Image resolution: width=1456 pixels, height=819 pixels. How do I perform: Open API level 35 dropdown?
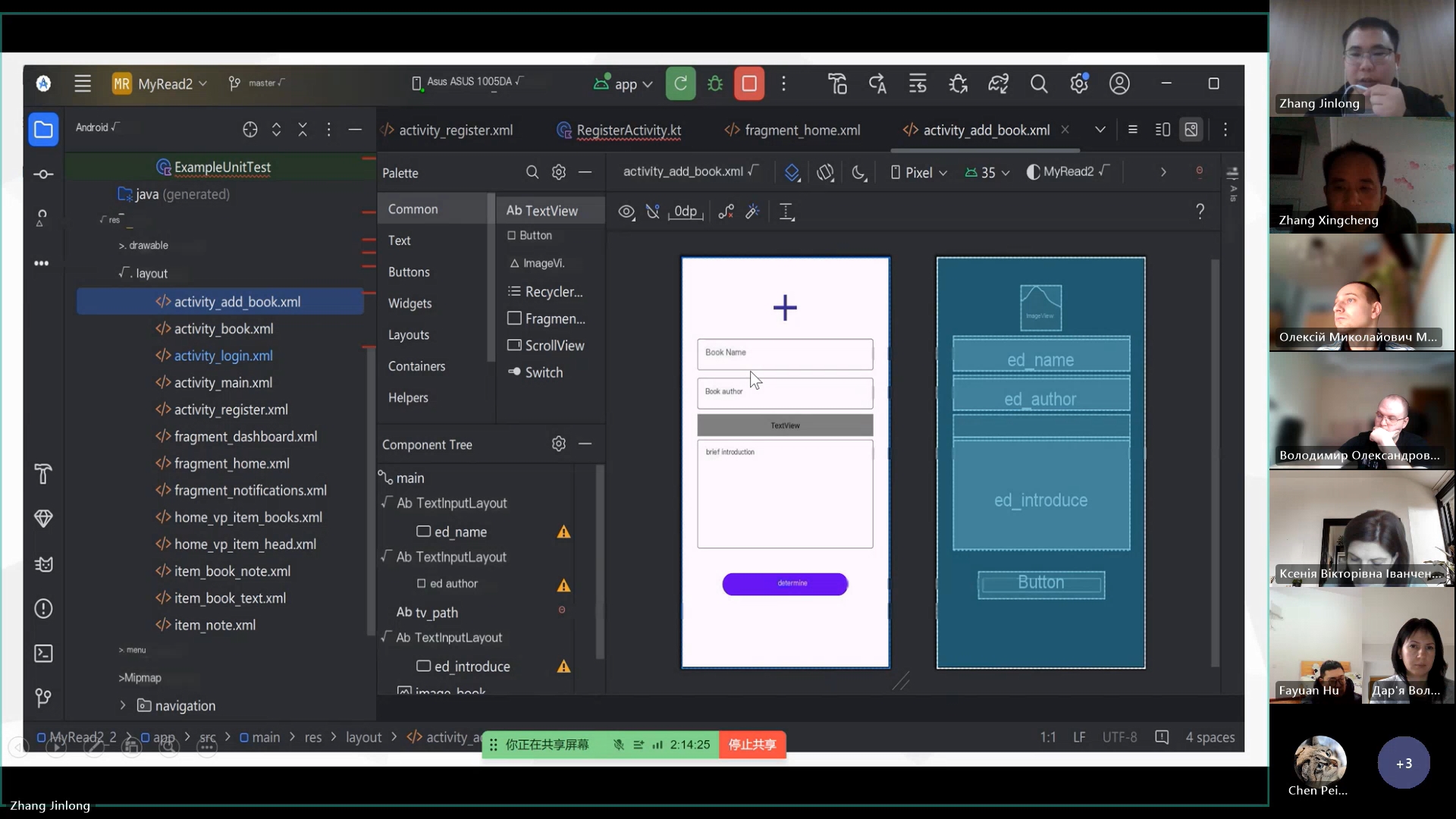point(987,173)
